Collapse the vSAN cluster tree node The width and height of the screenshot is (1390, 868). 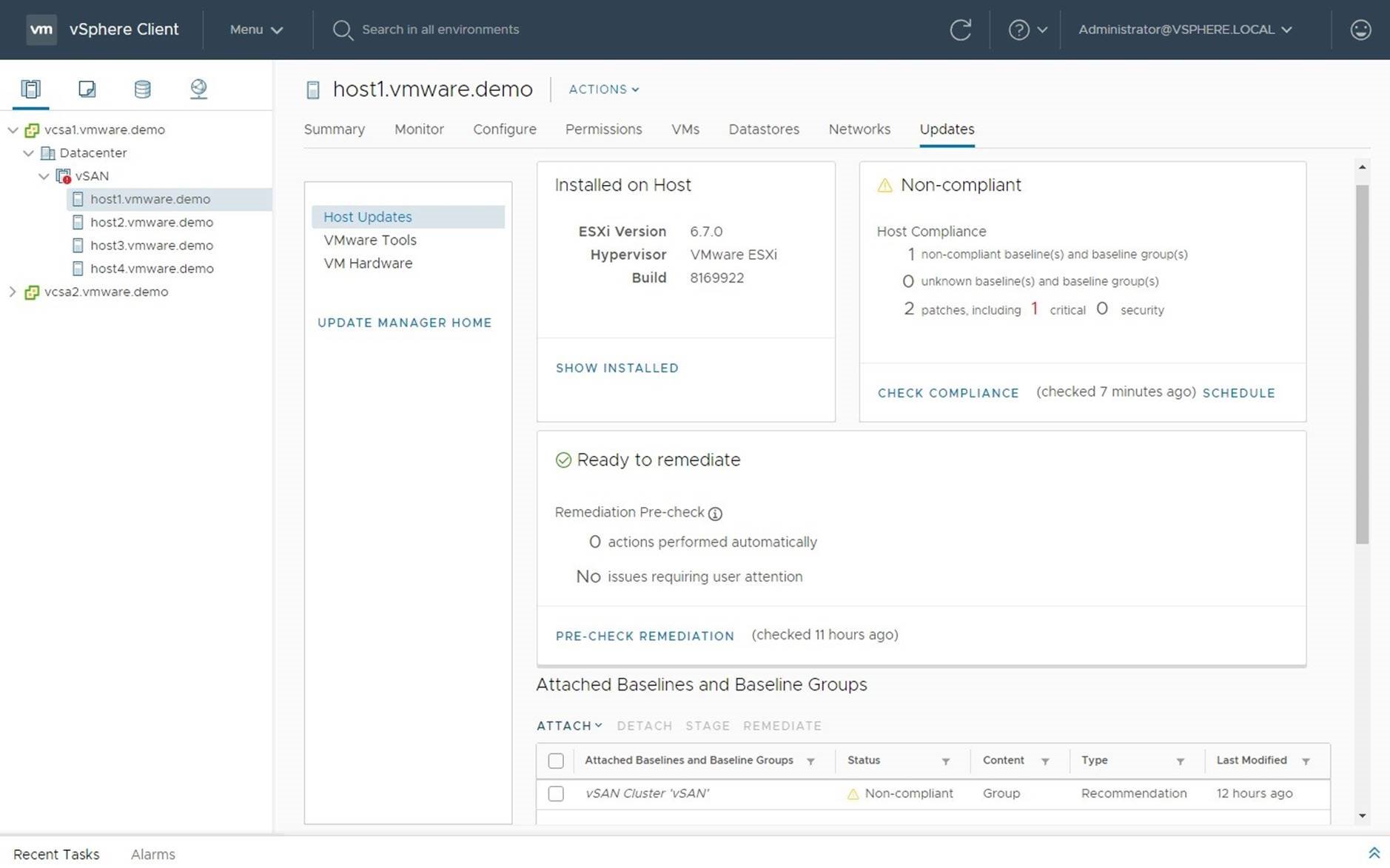44,176
